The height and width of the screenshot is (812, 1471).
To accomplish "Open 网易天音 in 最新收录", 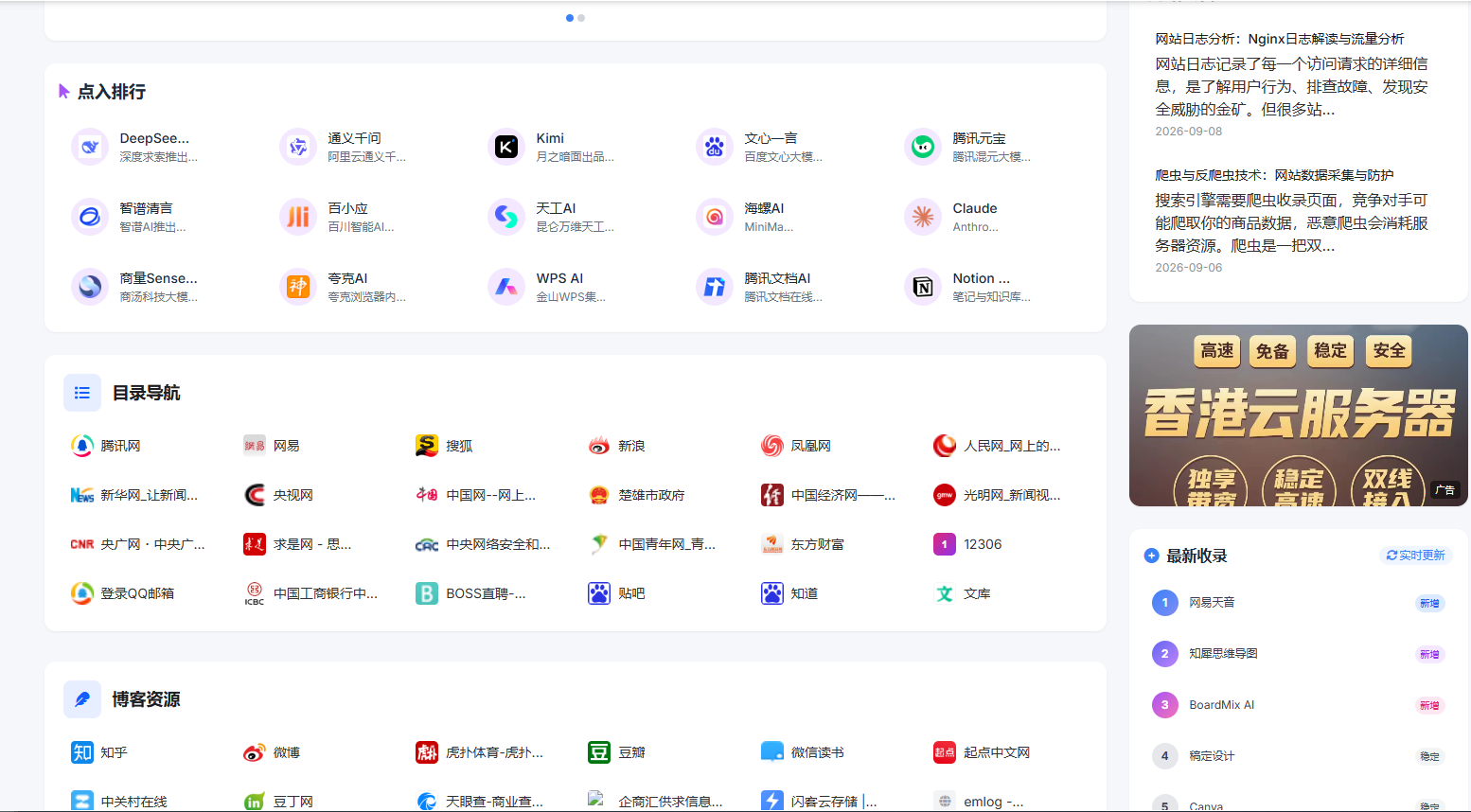I will pyautogui.click(x=1212, y=603).
